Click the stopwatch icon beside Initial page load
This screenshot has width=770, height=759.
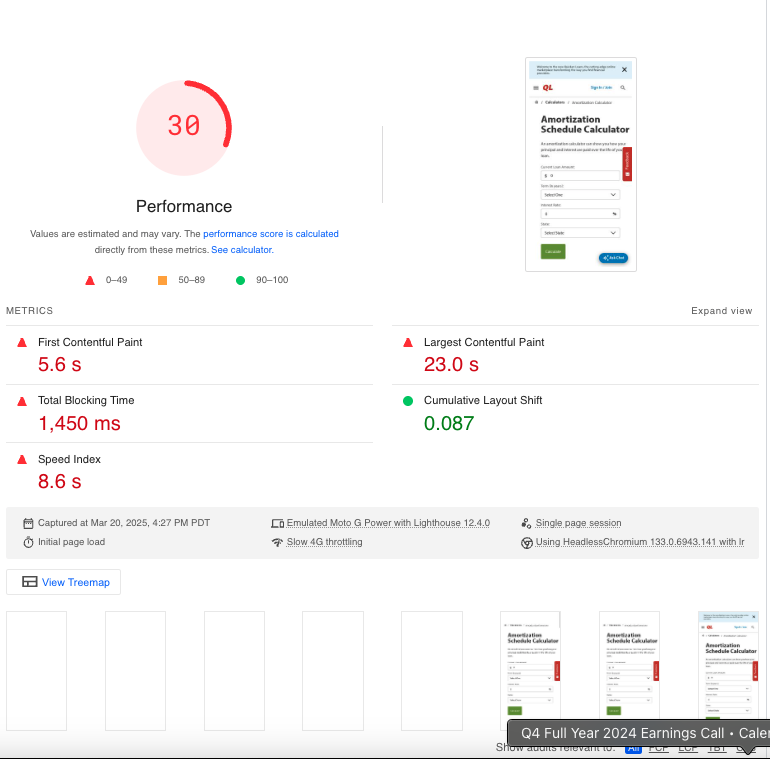click(29, 542)
